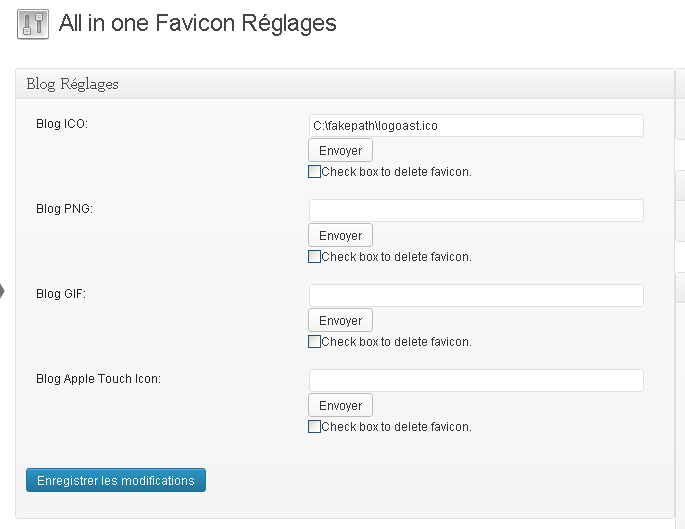Image resolution: width=685 pixels, height=529 pixels.
Task: Click the Blog PNG label text
Action: point(64,209)
